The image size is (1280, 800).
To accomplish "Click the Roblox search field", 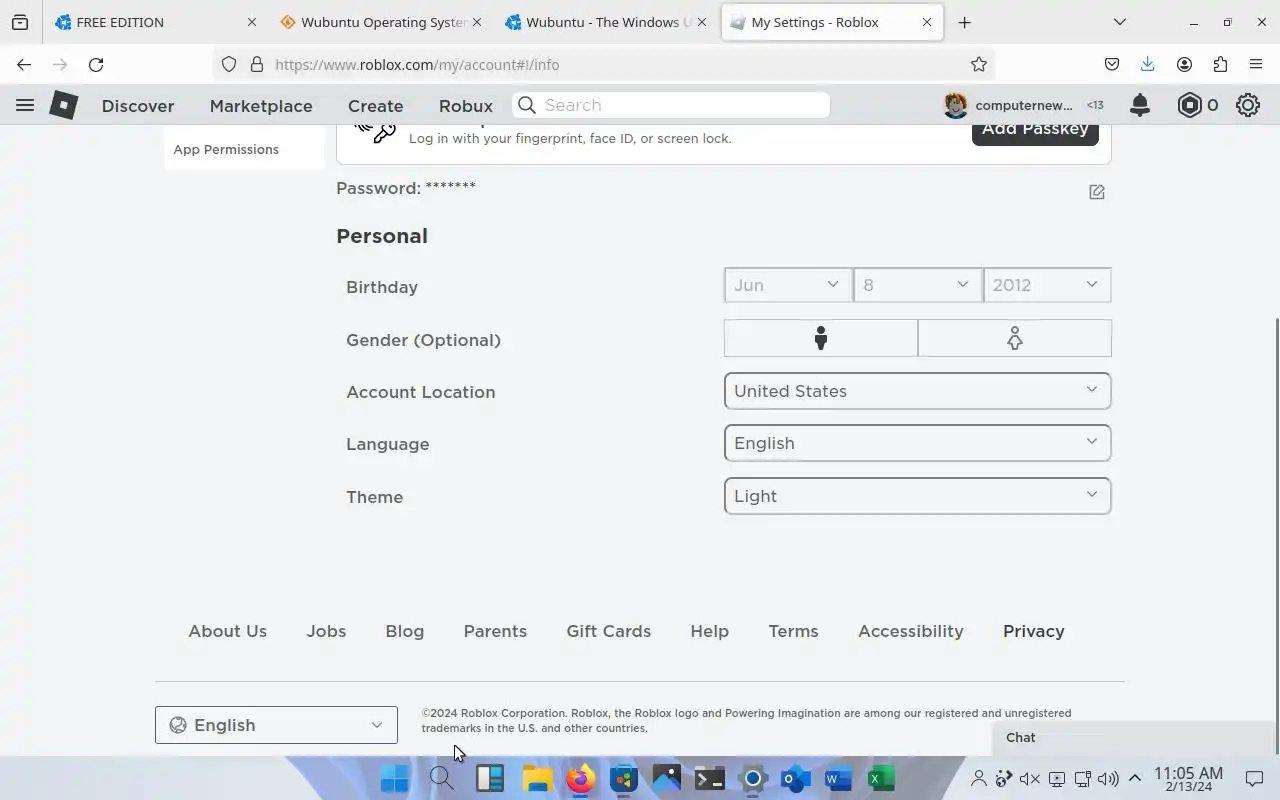I will coord(671,105).
